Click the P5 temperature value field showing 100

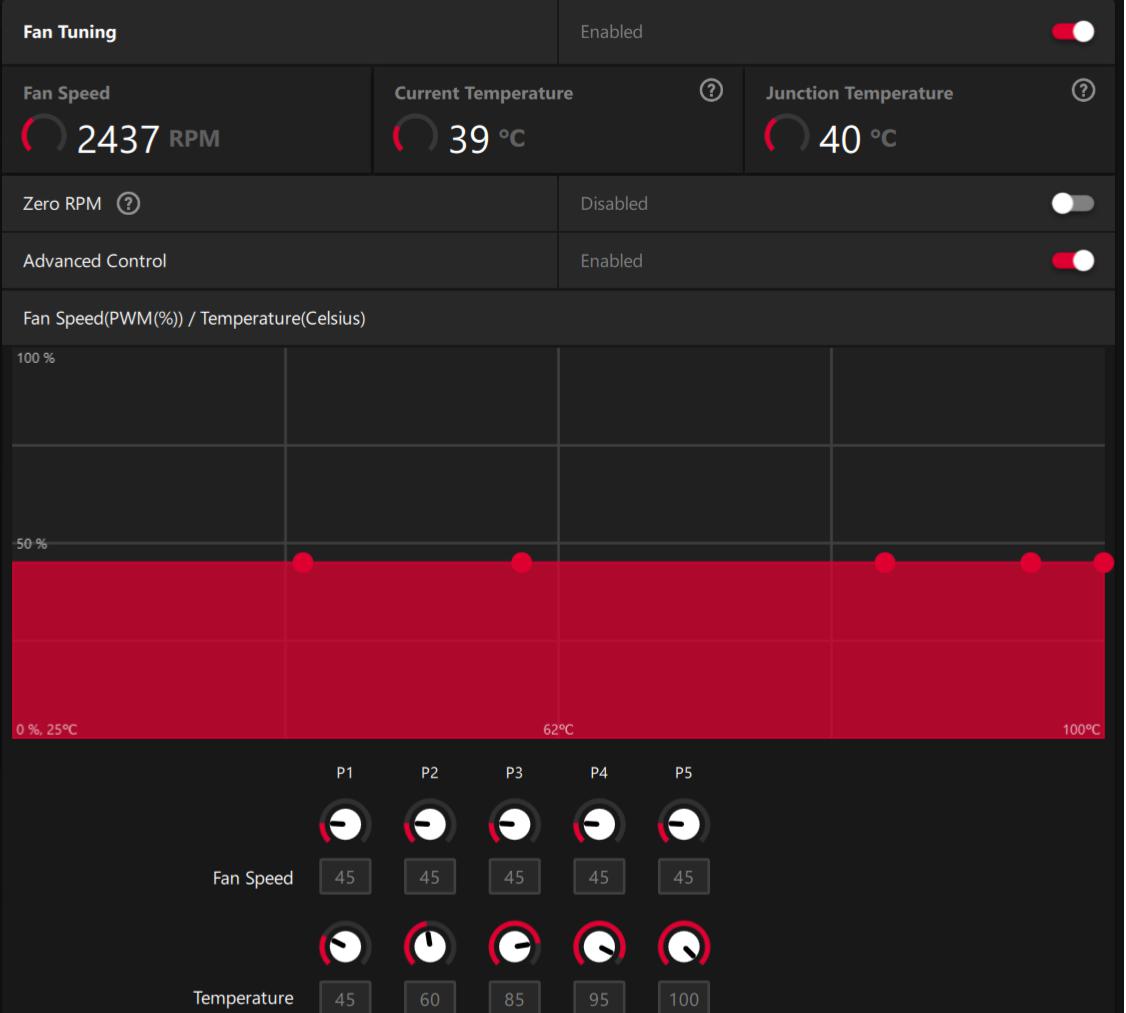coord(683,998)
